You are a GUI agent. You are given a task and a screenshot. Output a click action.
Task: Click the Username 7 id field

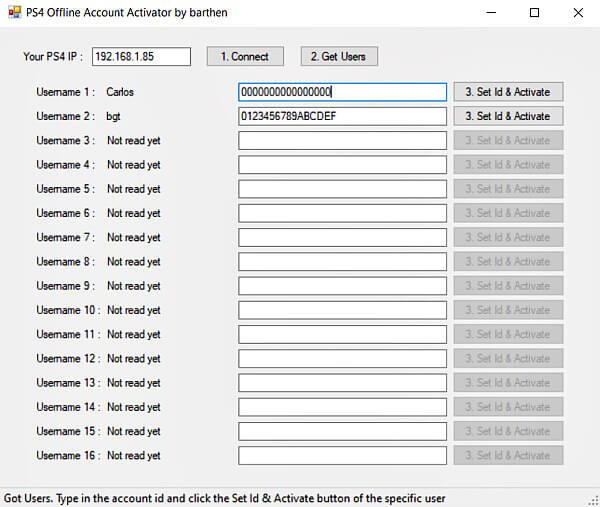(x=342, y=238)
